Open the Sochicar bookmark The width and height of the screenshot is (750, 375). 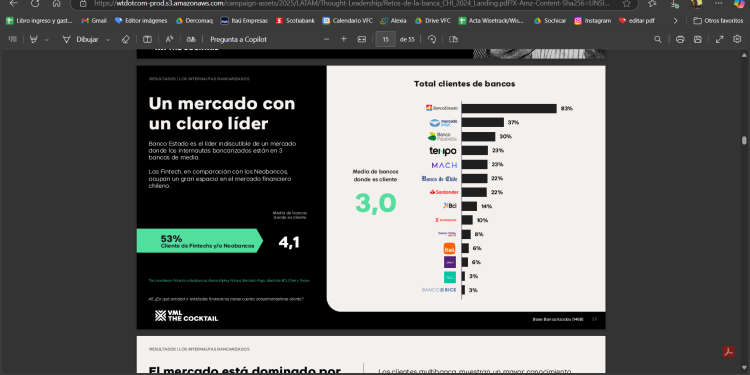550,21
